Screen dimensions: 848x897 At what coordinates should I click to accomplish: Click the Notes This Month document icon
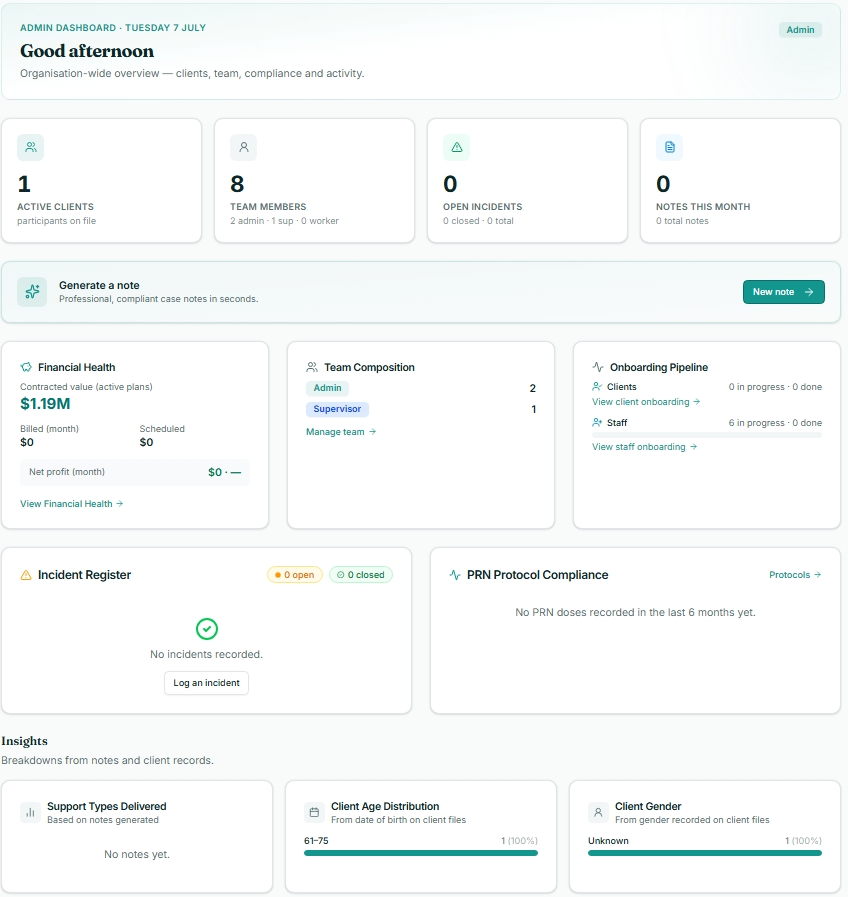(669, 147)
